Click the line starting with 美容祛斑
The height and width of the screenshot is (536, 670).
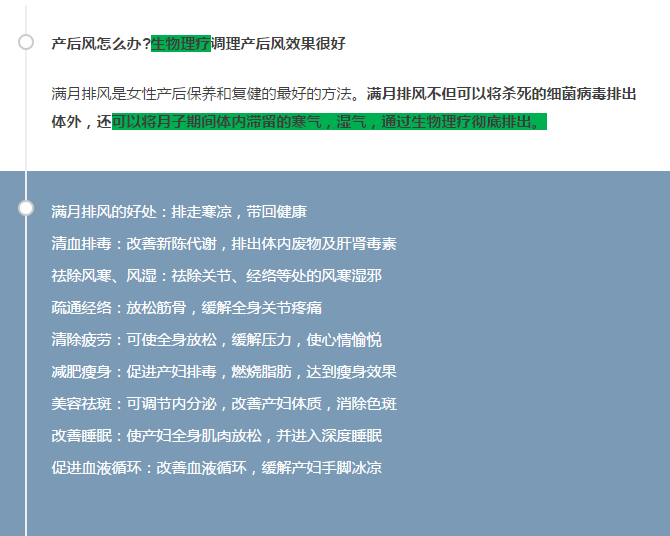224,404
